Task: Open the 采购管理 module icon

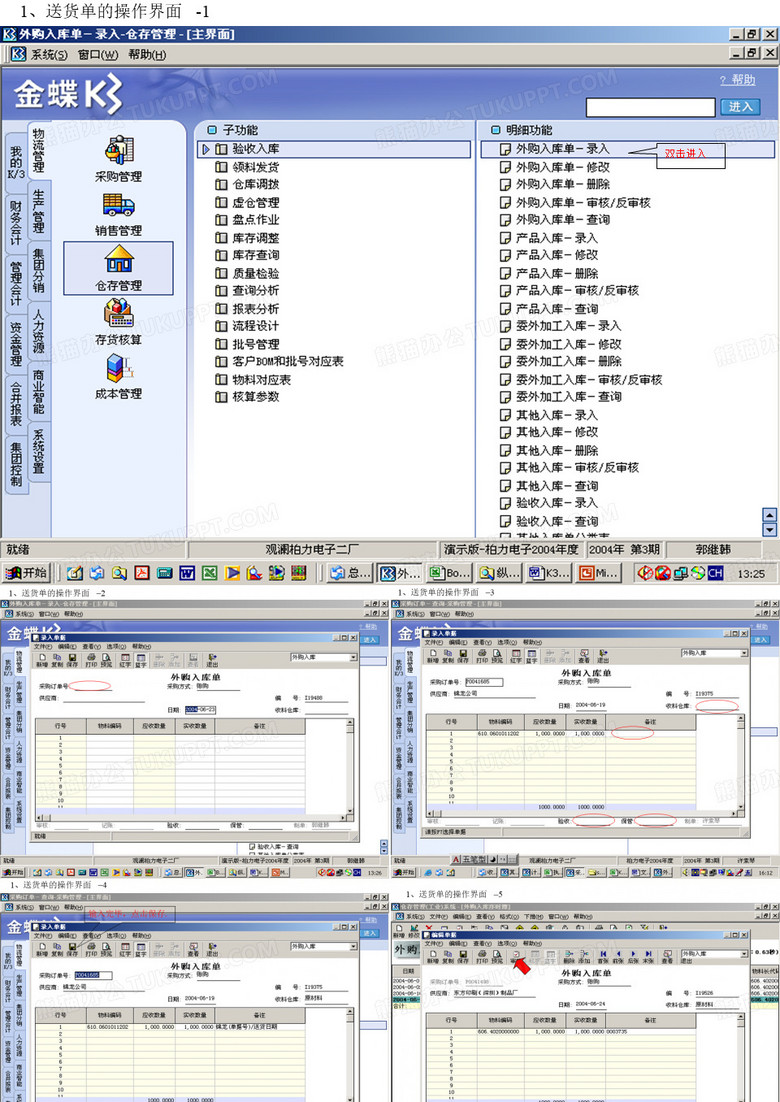Action: pos(119,150)
